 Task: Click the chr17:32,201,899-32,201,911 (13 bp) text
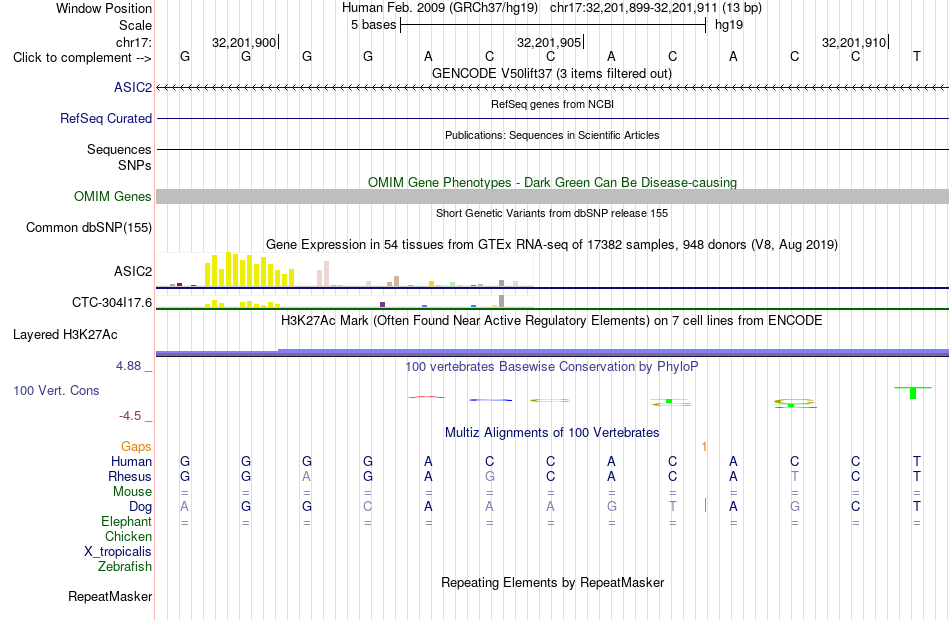[656, 8]
